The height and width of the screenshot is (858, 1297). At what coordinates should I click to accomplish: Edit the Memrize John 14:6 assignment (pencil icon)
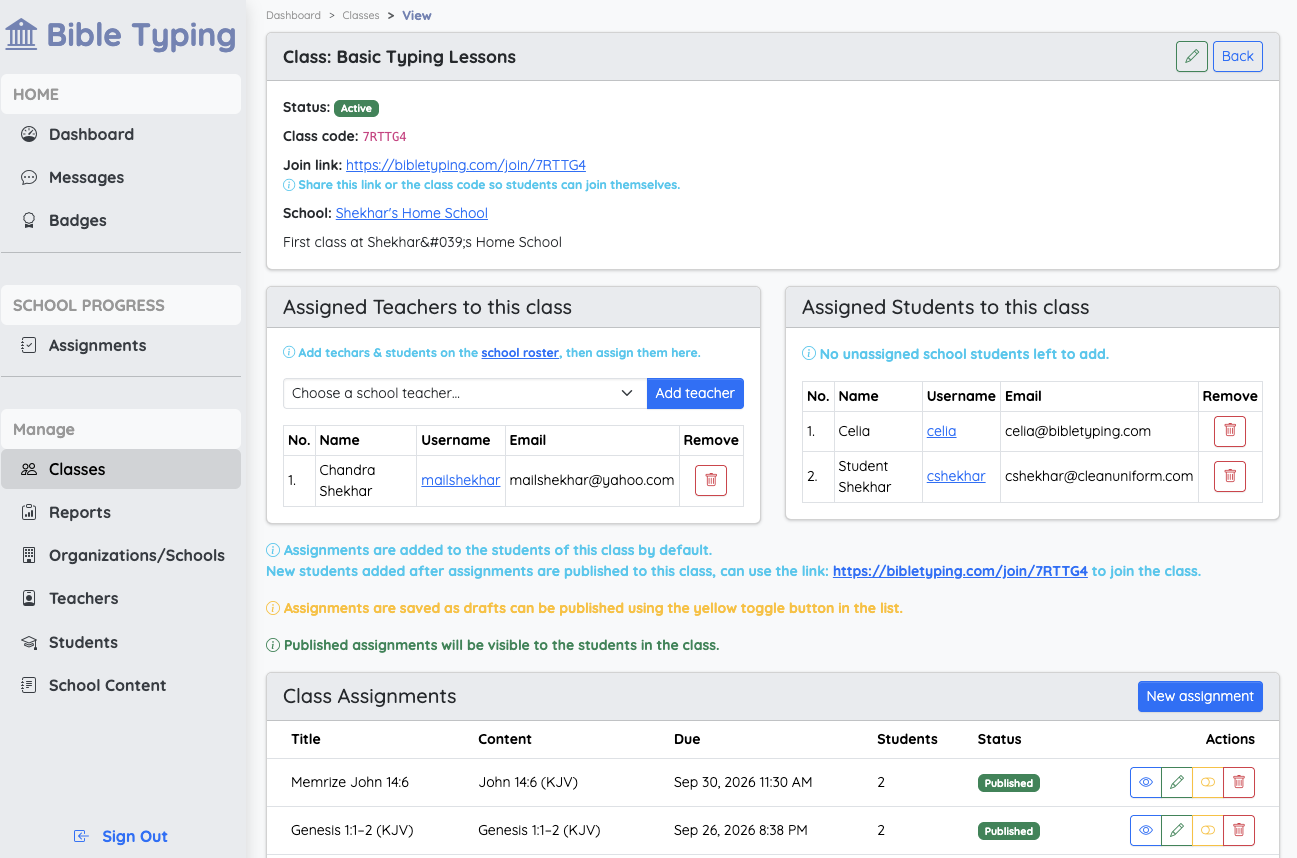[1177, 783]
